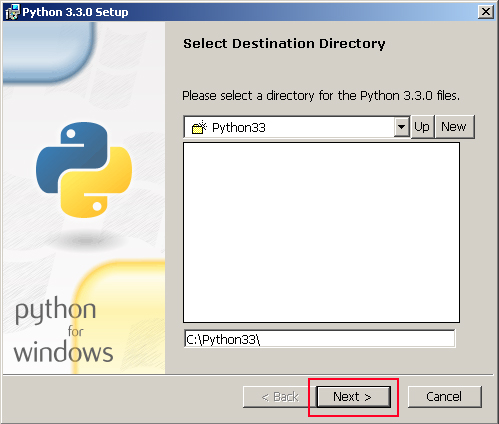Image resolution: width=499 pixels, height=424 pixels.
Task: Abort setup with the Cancel button
Action: pos(444,397)
